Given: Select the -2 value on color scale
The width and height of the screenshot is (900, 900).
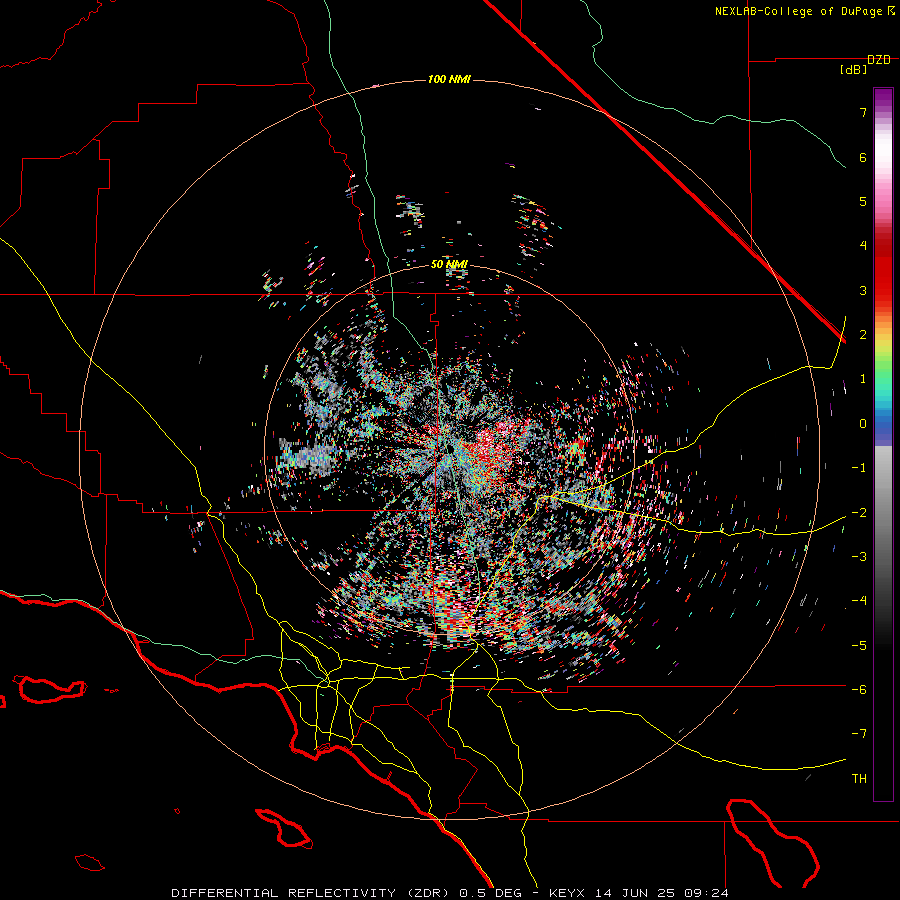Looking at the screenshot, I should [x=859, y=513].
